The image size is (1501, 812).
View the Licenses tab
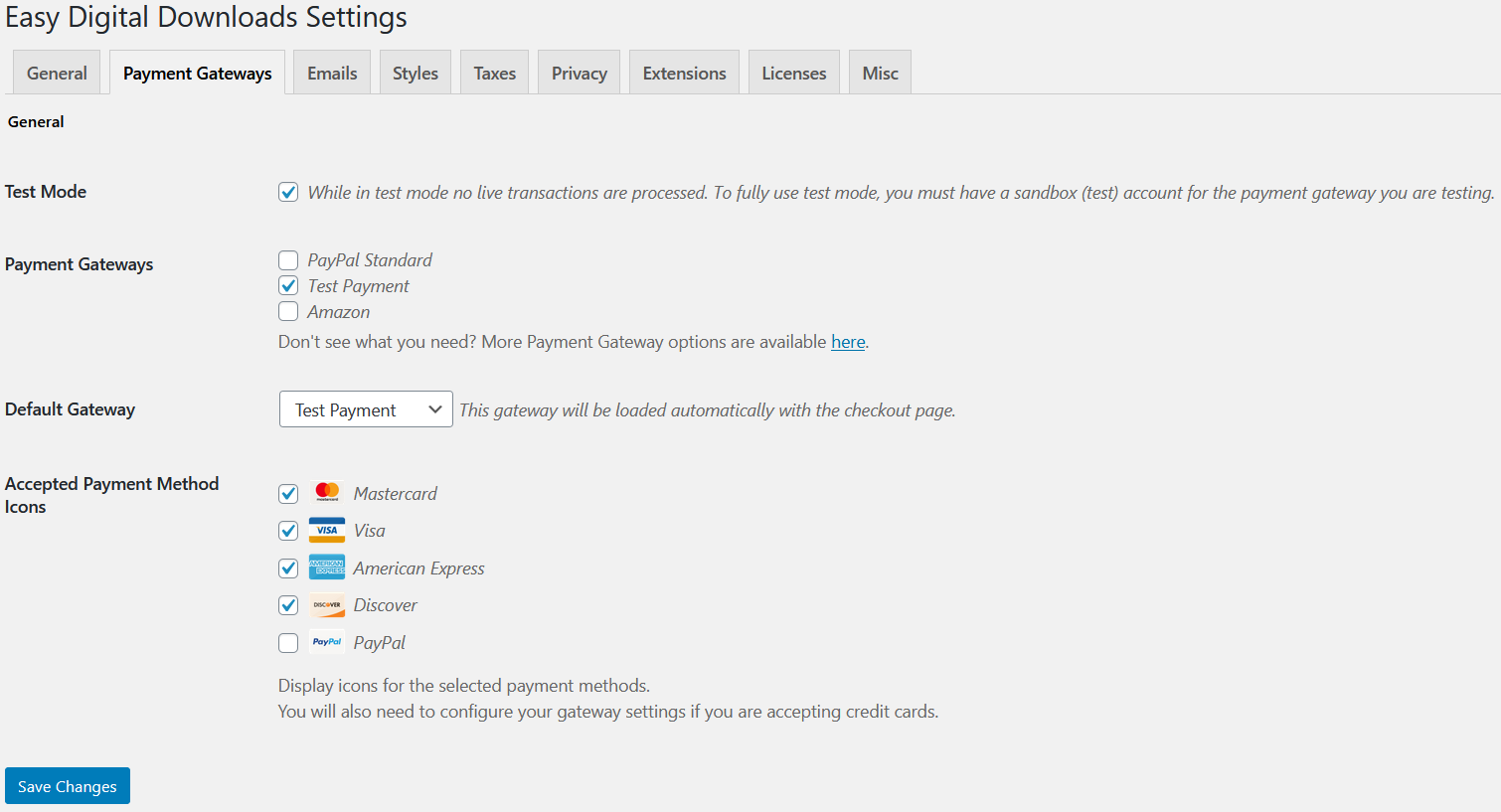tap(794, 73)
